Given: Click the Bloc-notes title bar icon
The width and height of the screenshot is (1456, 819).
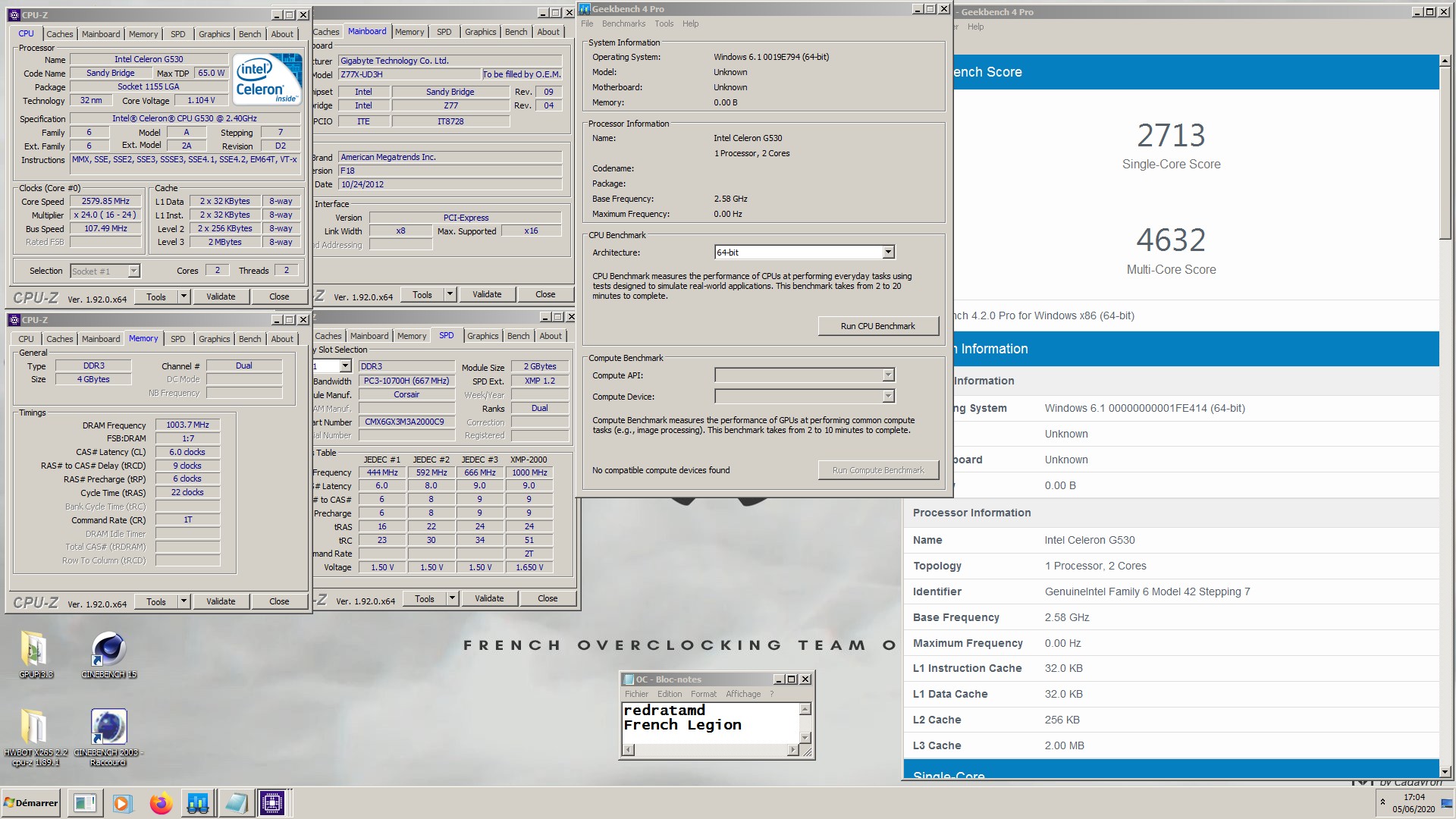Looking at the screenshot, I should pos(629,679).
